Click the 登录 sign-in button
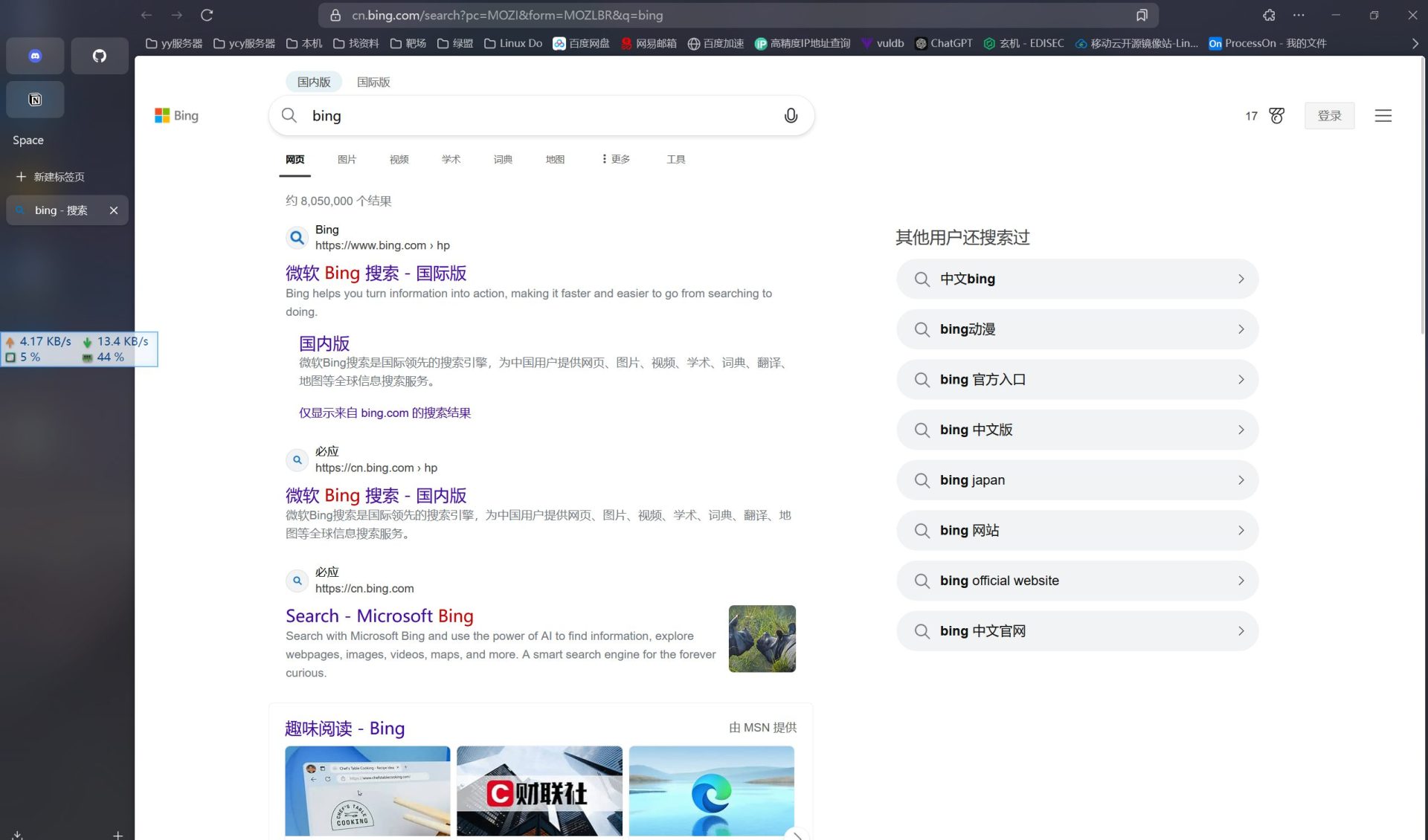 (x=1330, y=115)
